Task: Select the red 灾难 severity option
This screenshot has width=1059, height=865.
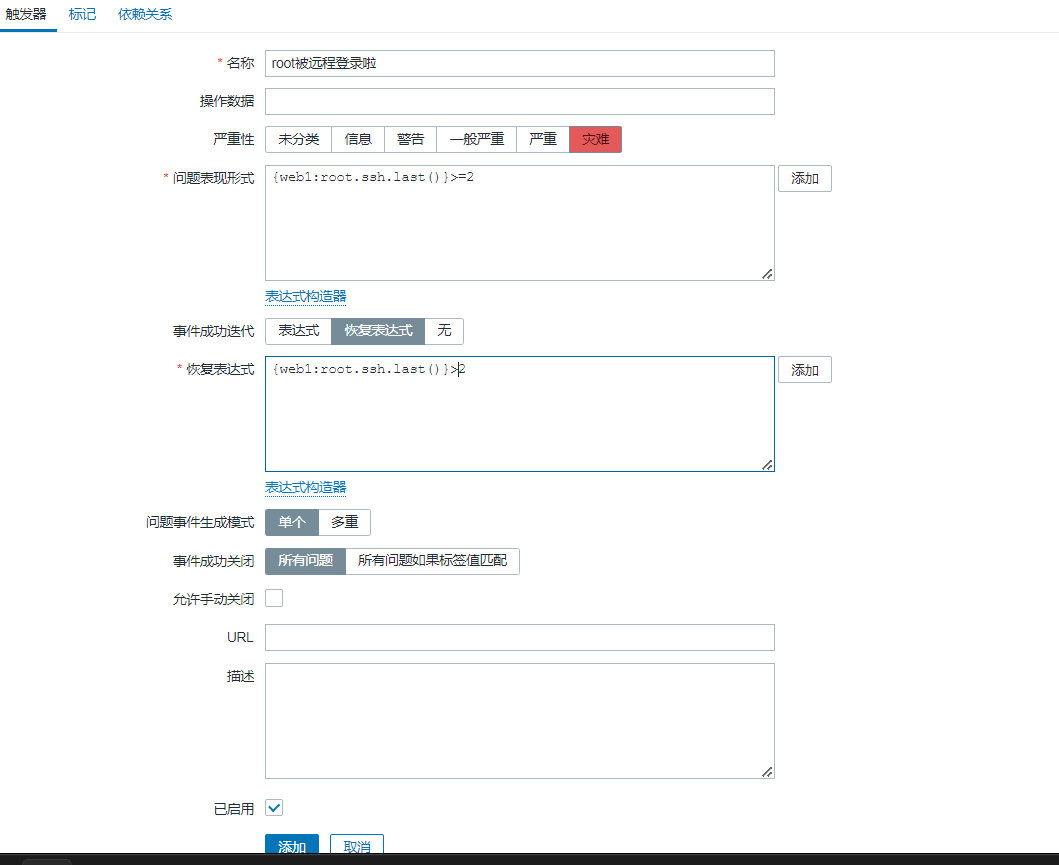Action: (x=595, y=139)
